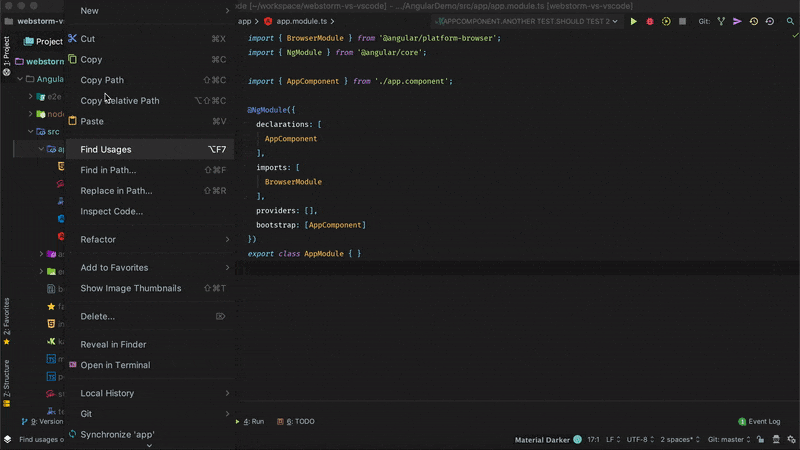Expand the e2e folder in project tree

(x=31, y=96)
